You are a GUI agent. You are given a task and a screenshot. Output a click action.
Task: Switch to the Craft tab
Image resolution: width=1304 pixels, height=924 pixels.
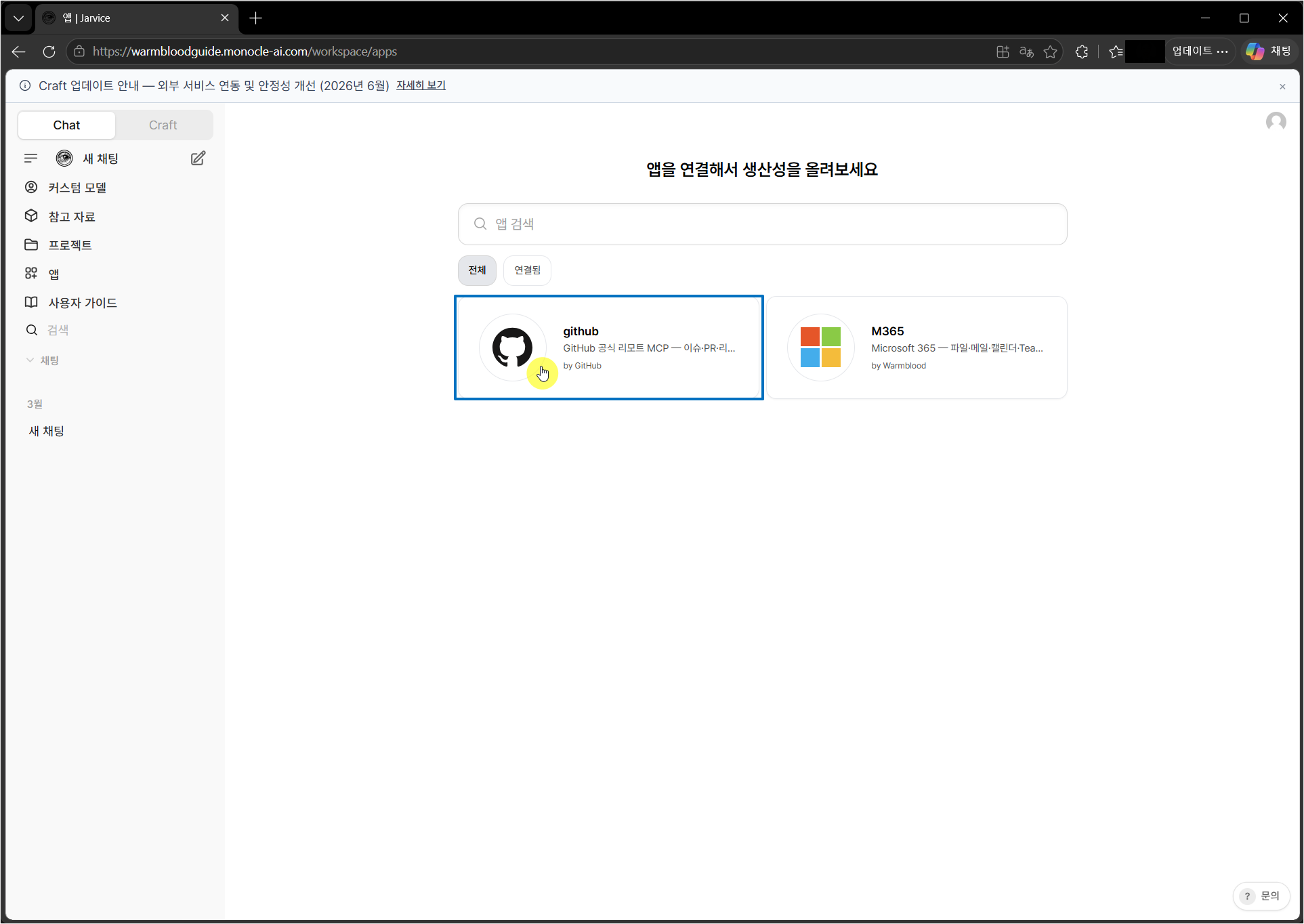click(163, 125)
